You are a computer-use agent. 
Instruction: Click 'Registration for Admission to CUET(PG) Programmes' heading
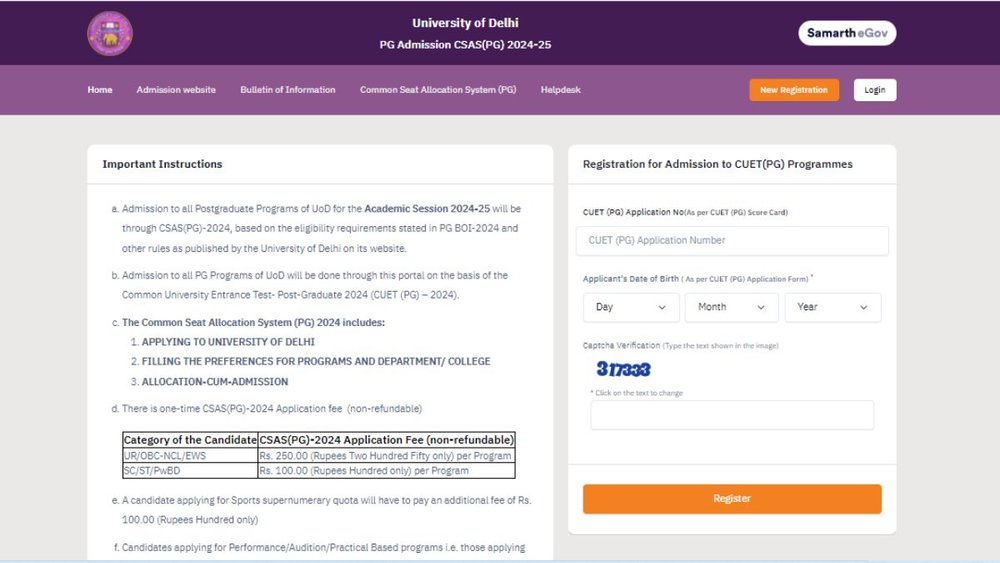pos(717,164)
